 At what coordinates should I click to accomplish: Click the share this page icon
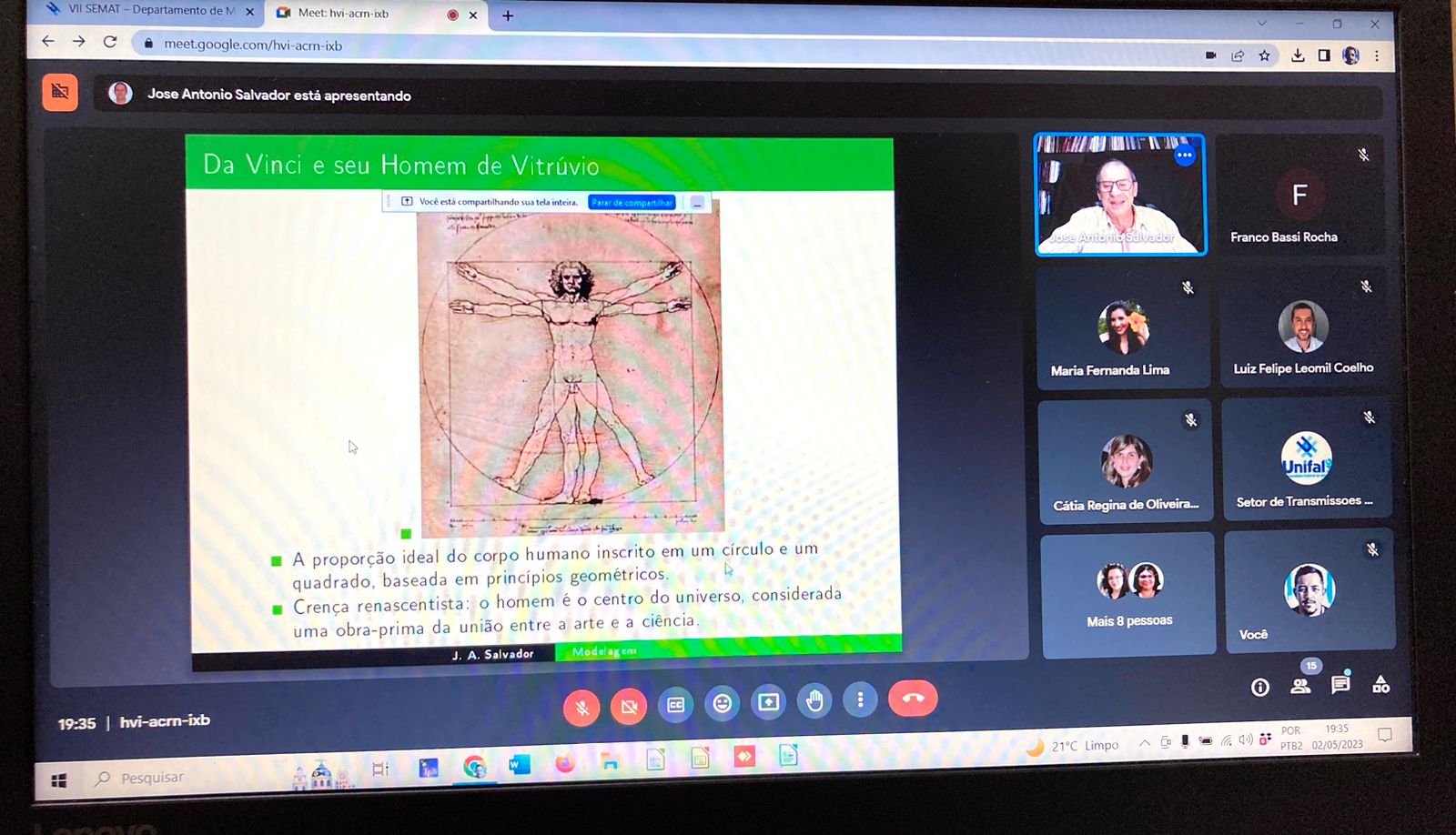tap(1238, 55)
